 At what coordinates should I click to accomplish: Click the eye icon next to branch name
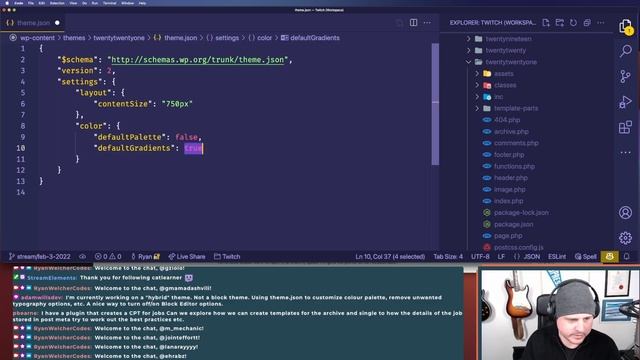82,257
